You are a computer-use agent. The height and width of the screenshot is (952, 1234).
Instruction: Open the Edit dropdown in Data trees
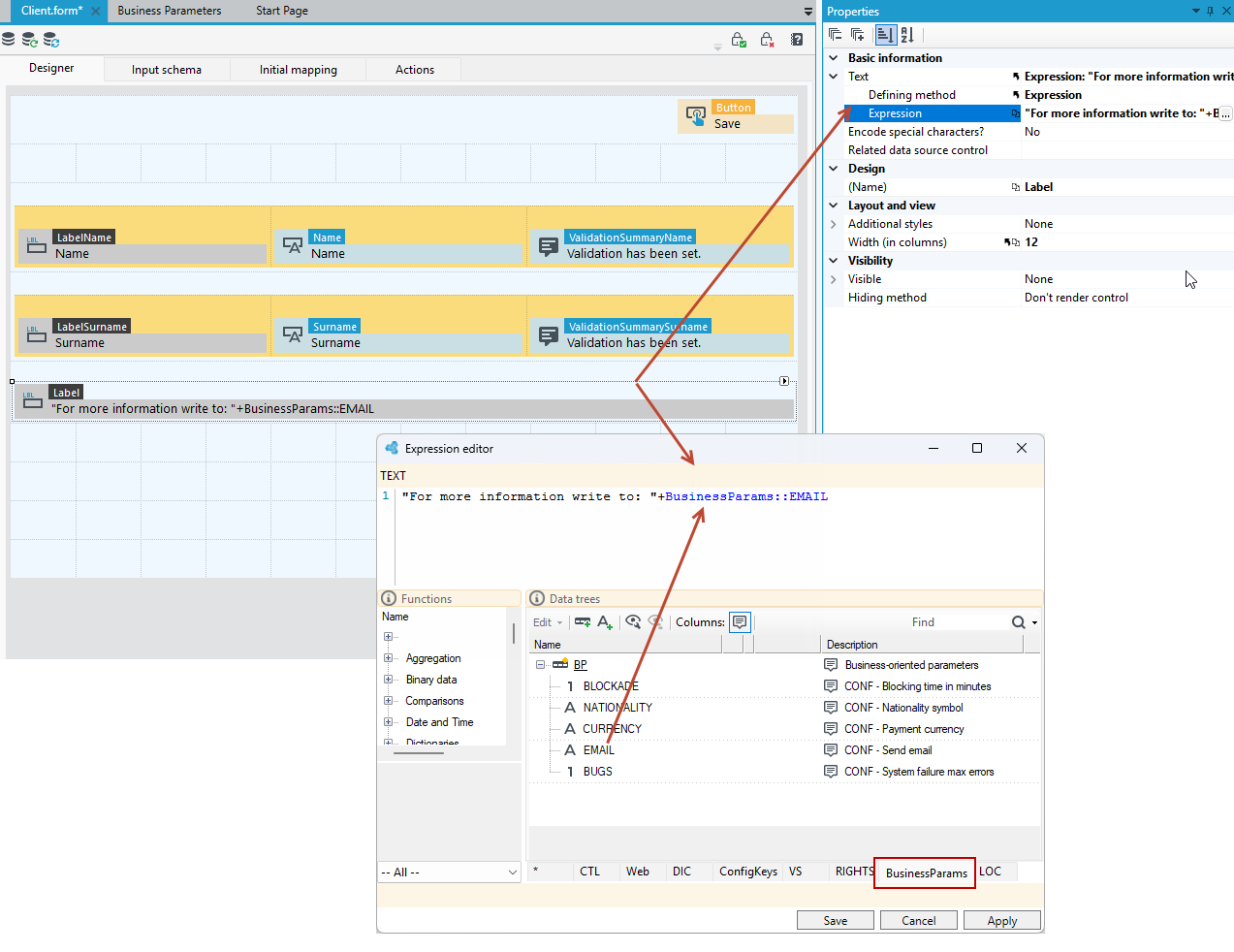(x=547, y=622)
